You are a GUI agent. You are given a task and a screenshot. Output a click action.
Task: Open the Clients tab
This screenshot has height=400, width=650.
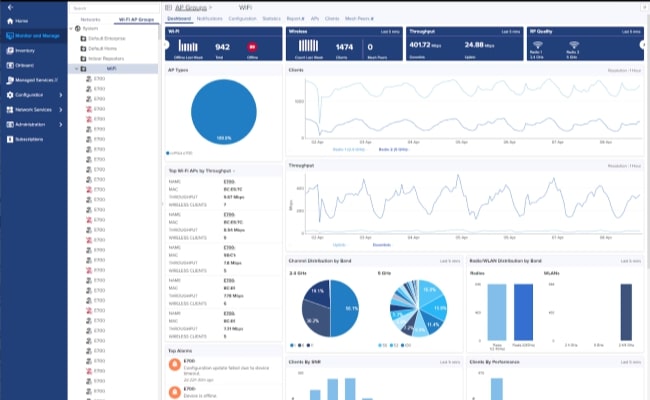332,19
